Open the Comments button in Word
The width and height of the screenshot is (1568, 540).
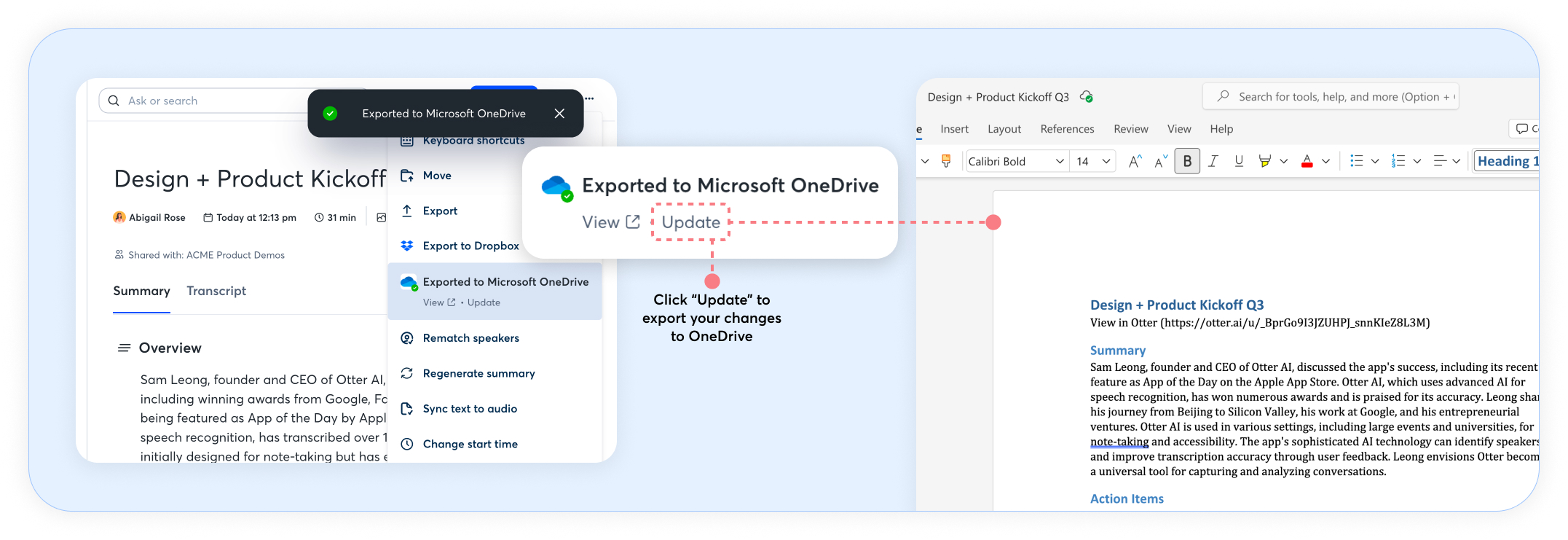(x=1524, y=129)
